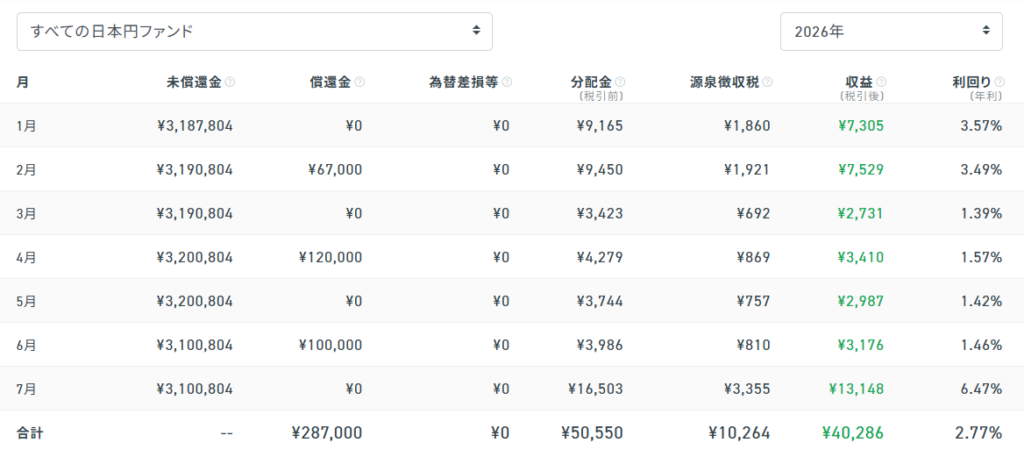Click help icon next to 未償還金 header
The image size is (1024, 450).
(x=230, y=82)
